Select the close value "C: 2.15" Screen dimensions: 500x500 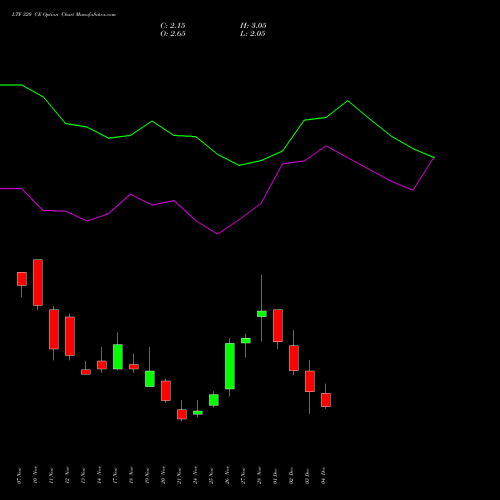pos(173,26)
